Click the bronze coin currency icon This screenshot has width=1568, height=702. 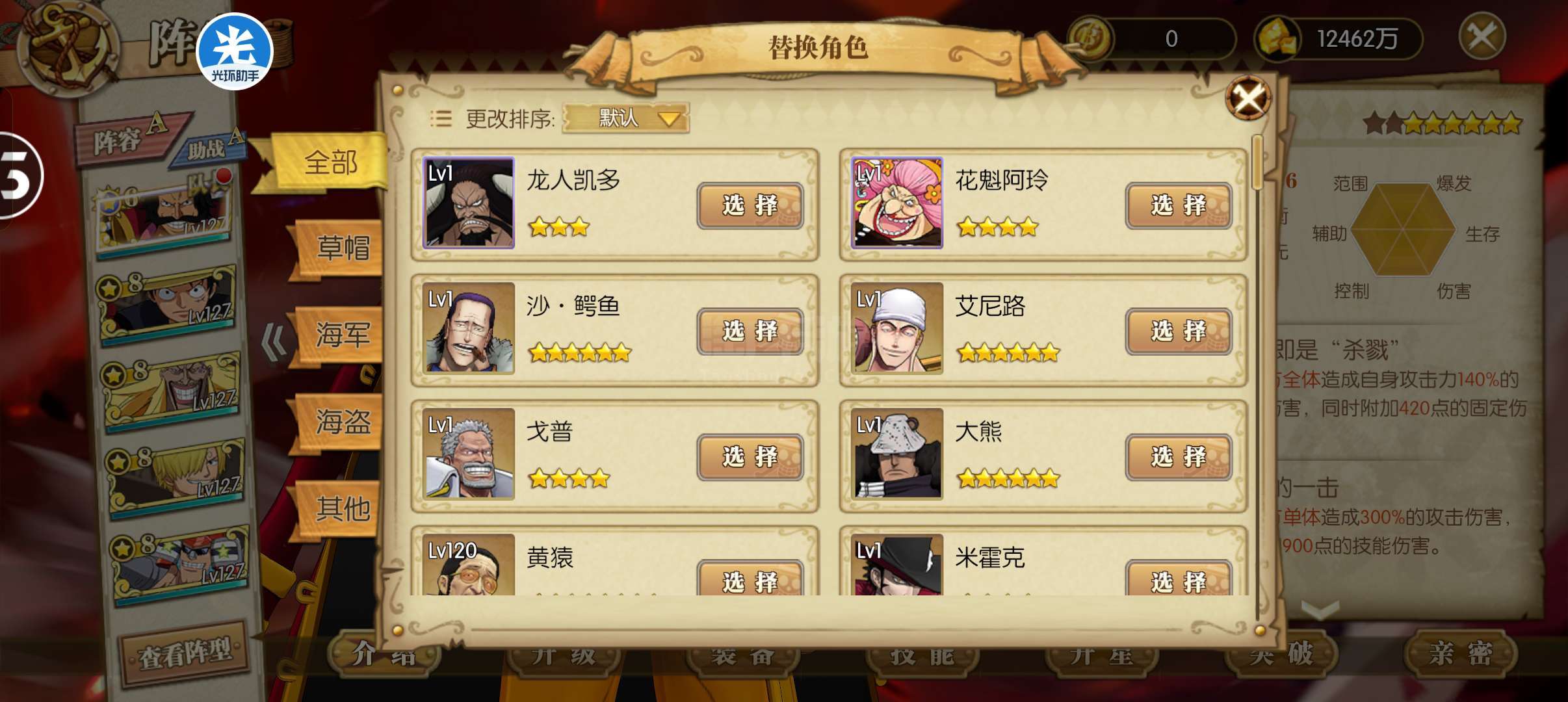click(x=1091, y=39)
